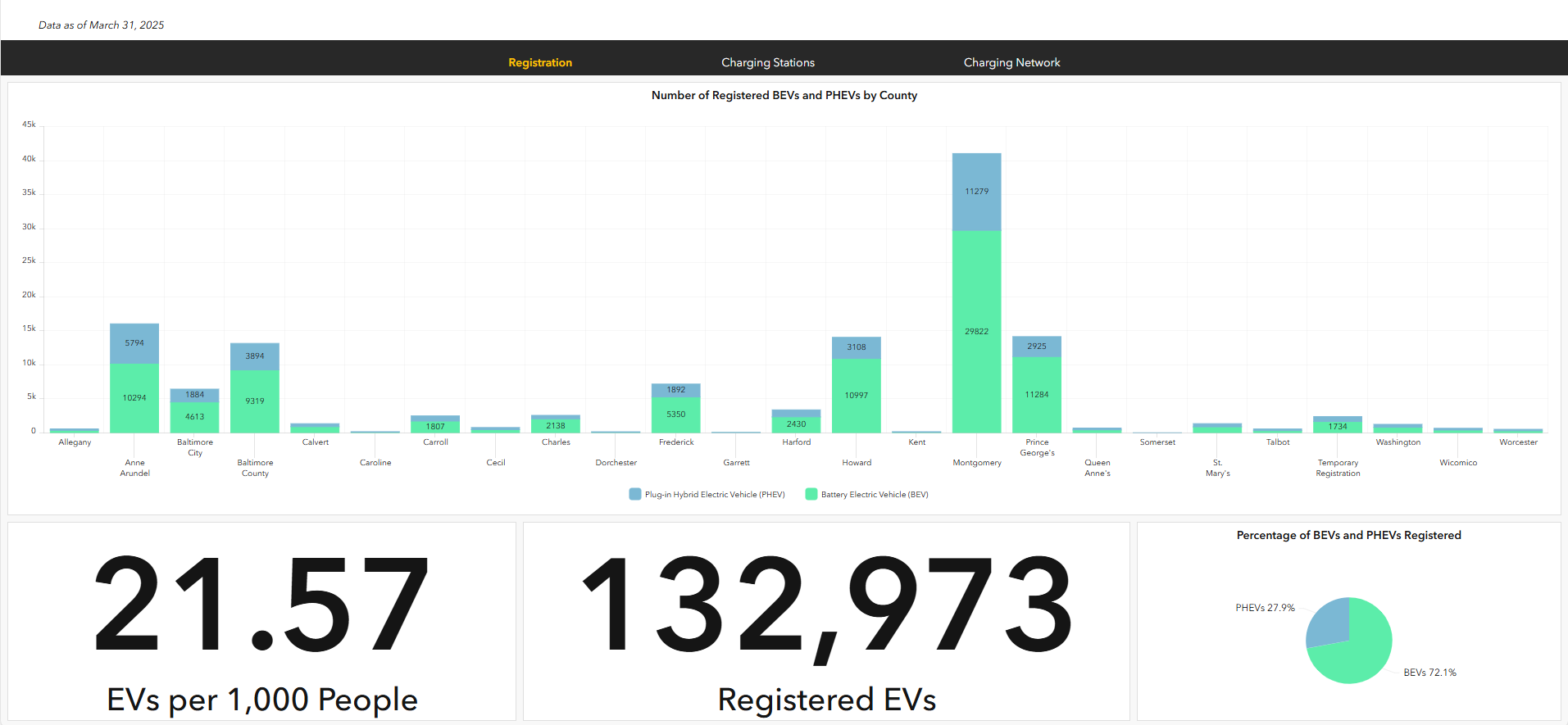Toggle Battery Electric Vehicle legend label
The height and width of the screenshot is (725, 1568).
click(x=874, y=495)
